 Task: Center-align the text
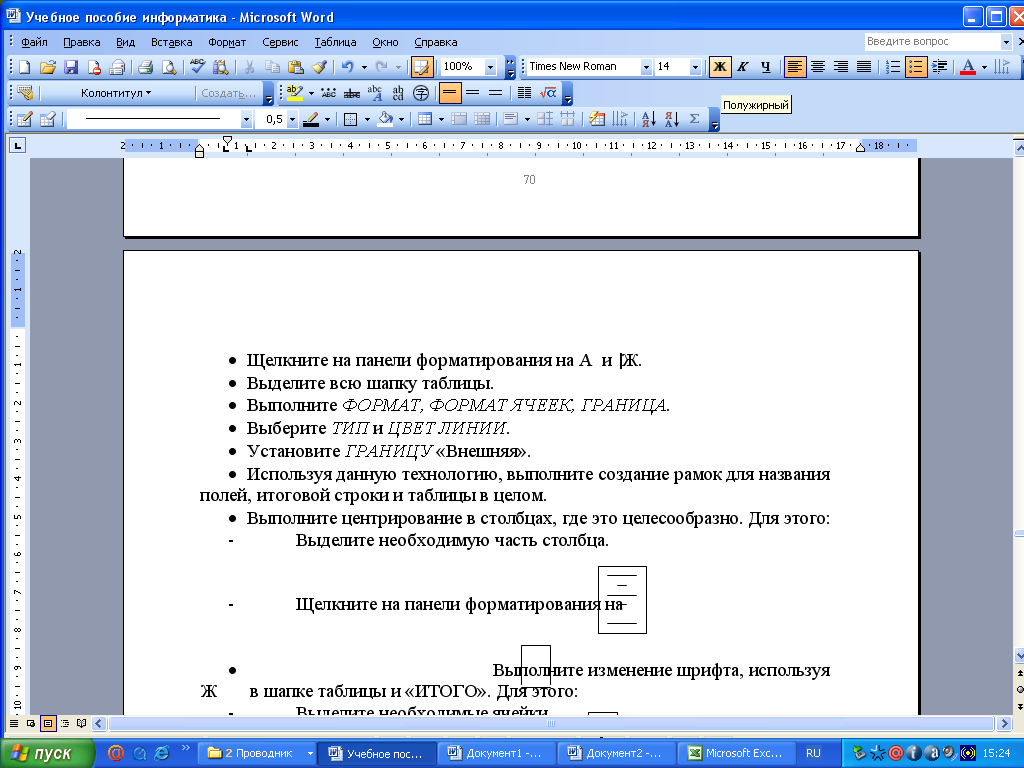(x=818, y=67)
